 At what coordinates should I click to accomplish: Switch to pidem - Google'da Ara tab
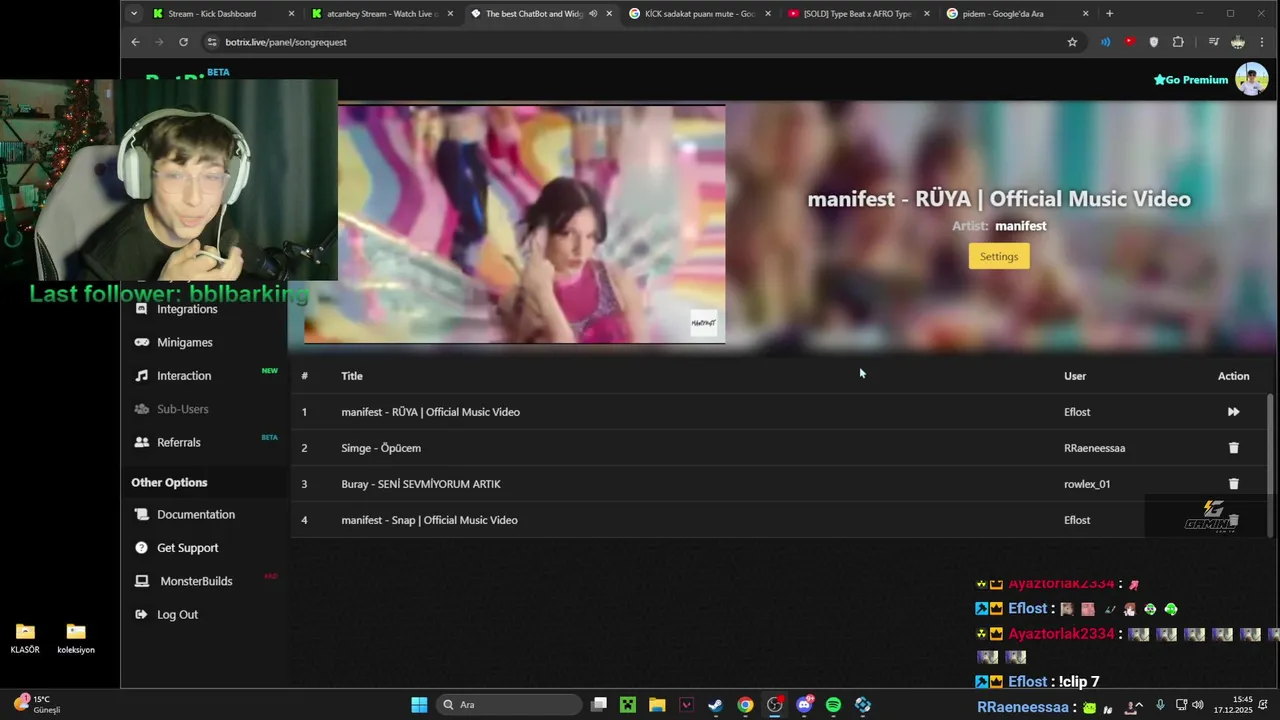point(1017,14)
